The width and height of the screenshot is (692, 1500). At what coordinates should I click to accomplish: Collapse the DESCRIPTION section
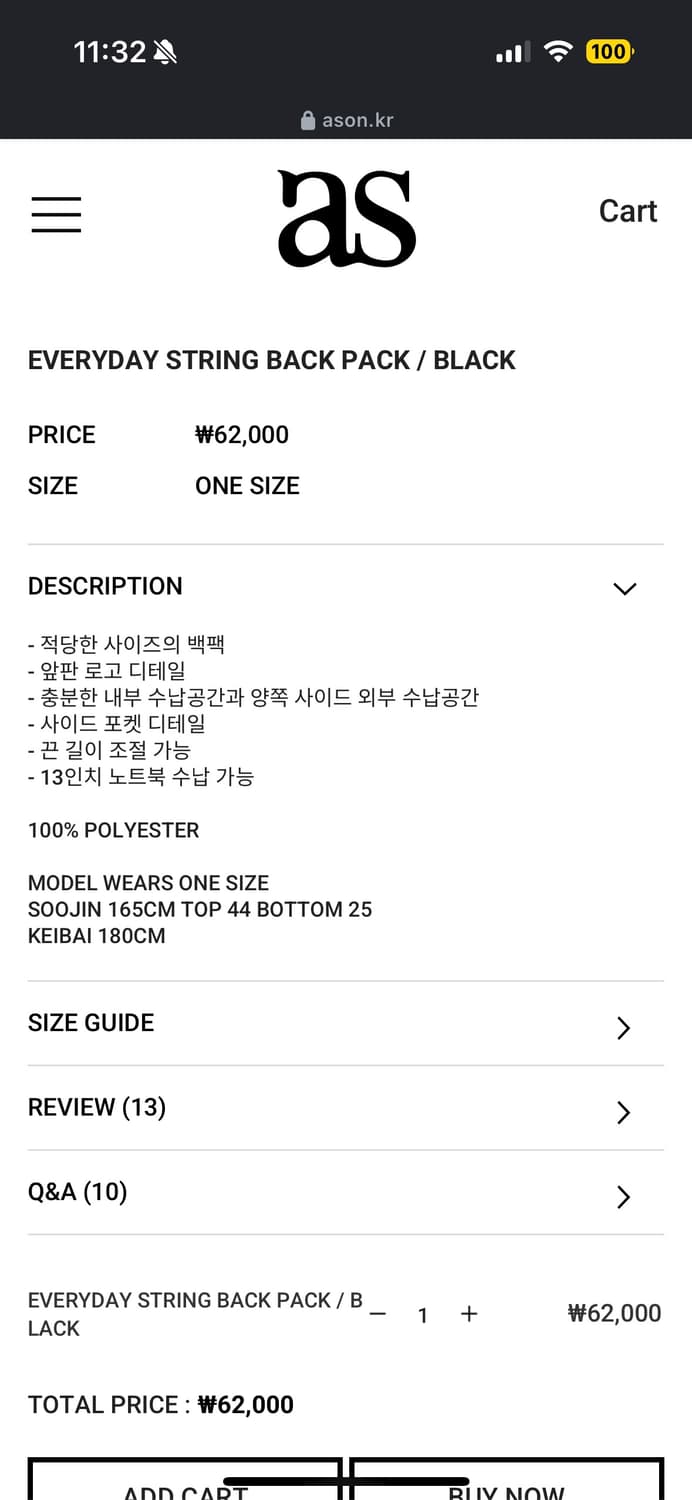(x=624, y=588)
